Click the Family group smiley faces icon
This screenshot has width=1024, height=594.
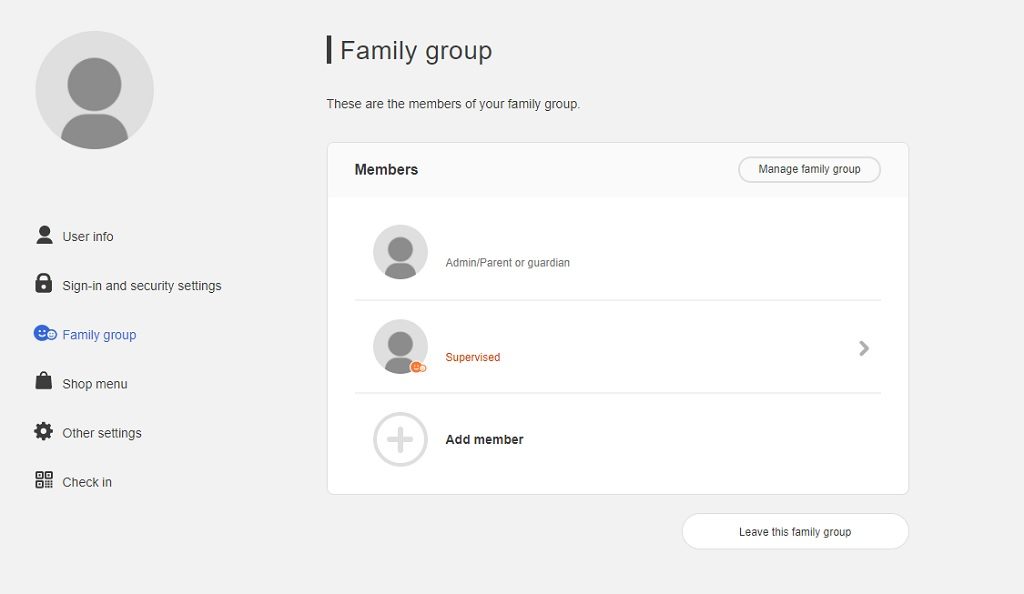[45, 334]
